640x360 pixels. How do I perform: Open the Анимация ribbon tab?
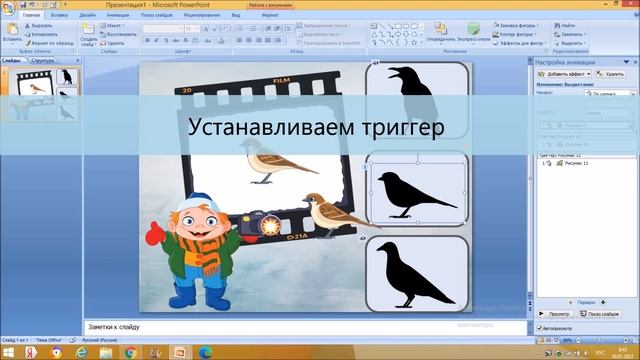point(118,15)
